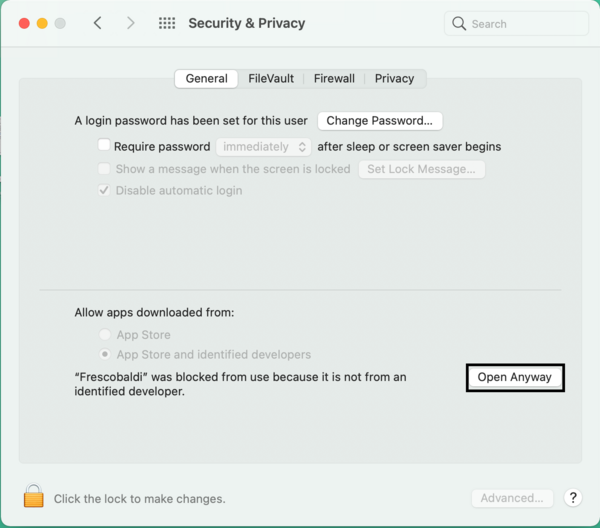This screenshot has height=528, width=600.
Task: Click the back arrow in the toolbar
Action: pos(97,23)
